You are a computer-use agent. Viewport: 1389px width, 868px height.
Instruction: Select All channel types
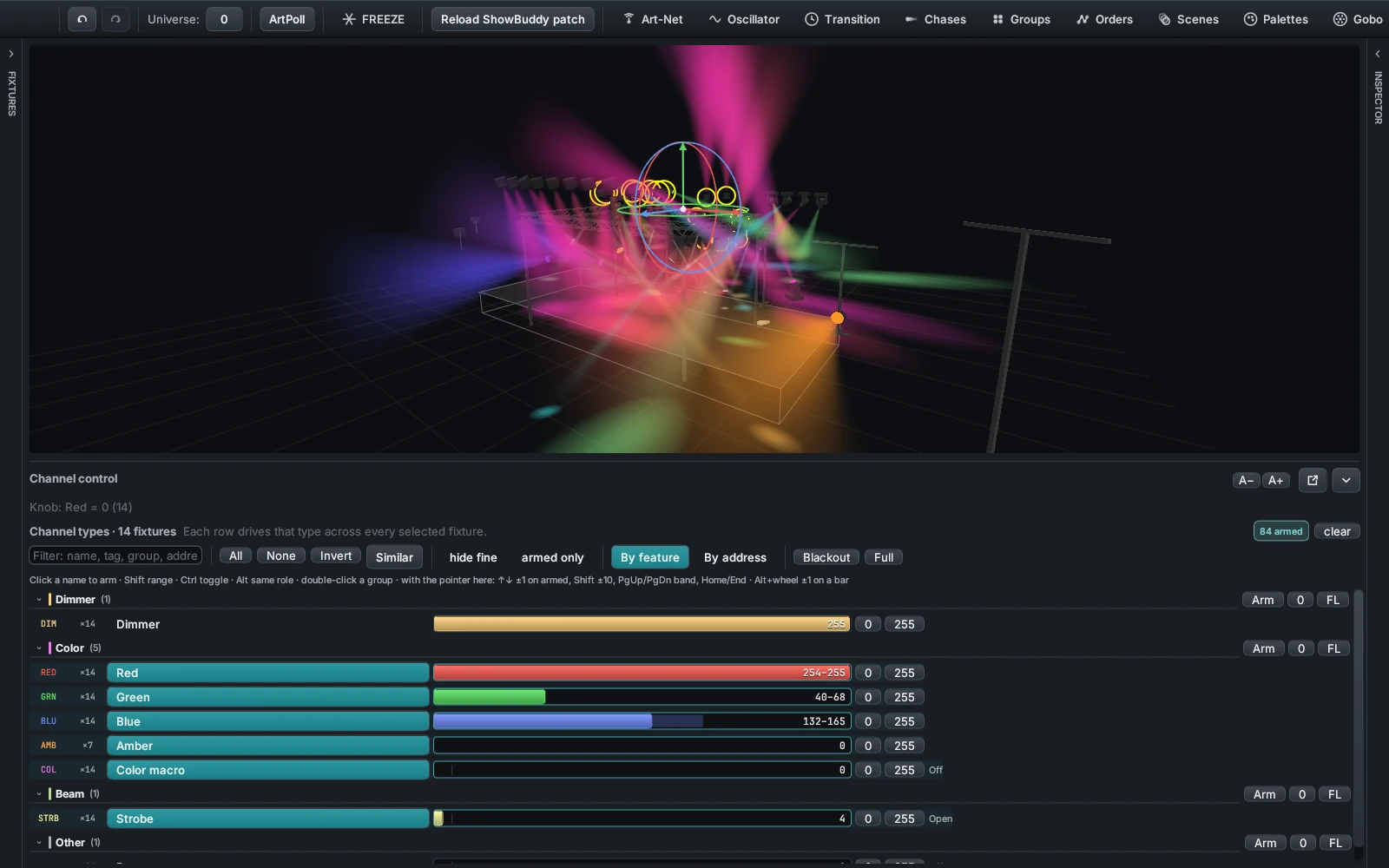(x=235, y=556)
